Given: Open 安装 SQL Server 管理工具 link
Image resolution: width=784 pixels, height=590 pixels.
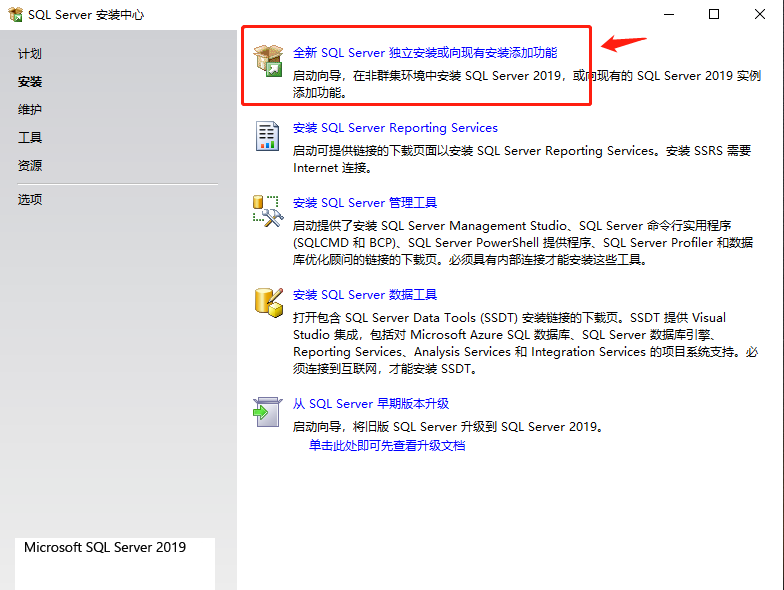Looking at the screenshot, I should tap(364, 202).
